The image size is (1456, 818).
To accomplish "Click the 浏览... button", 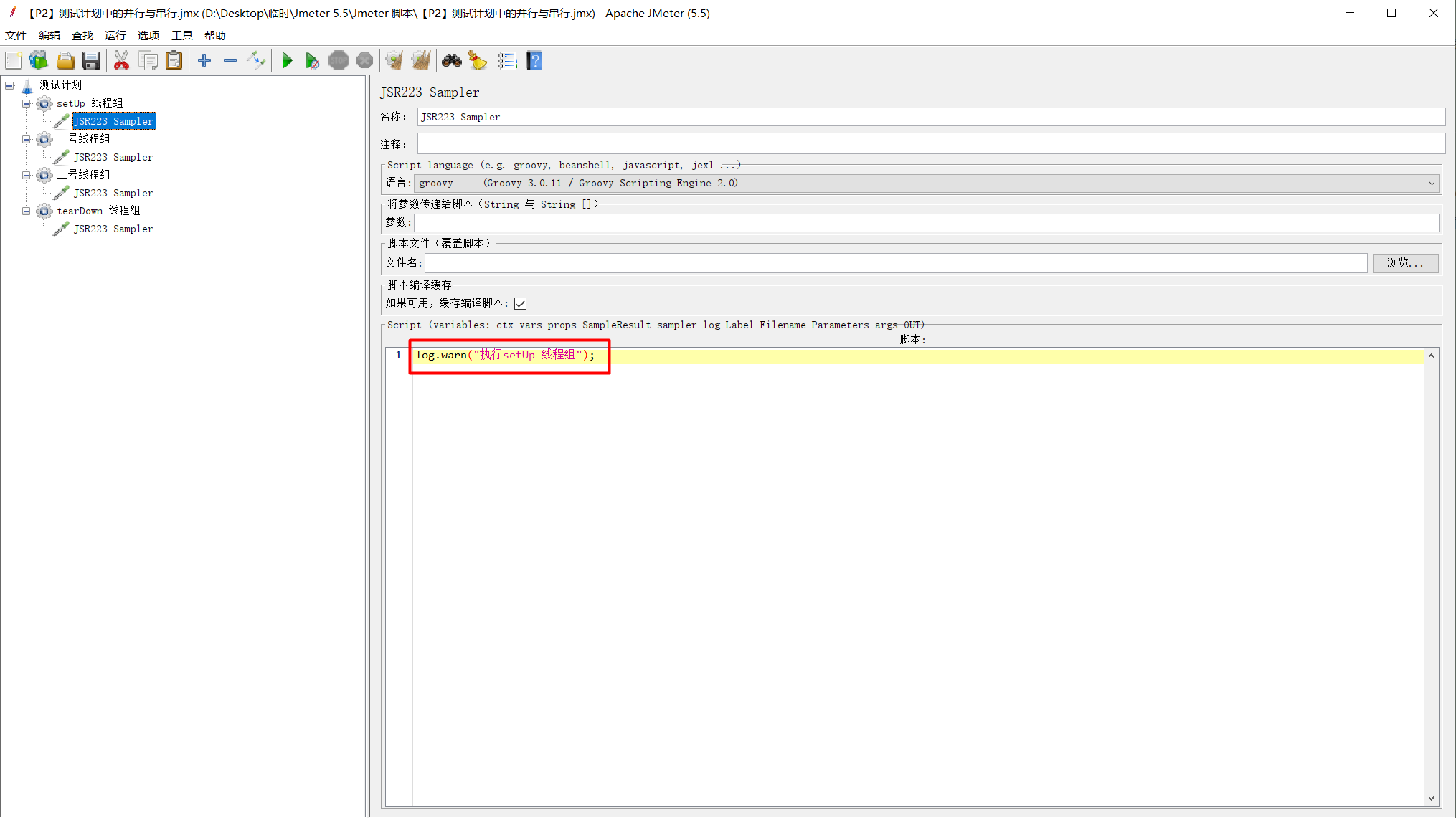I will tap(1405, 263).
